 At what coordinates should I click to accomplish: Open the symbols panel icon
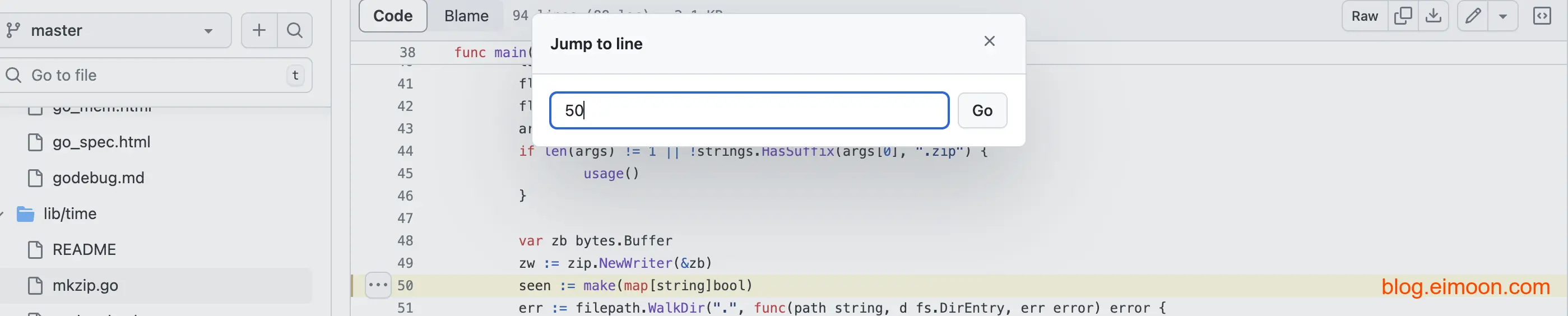(1542, 16)
